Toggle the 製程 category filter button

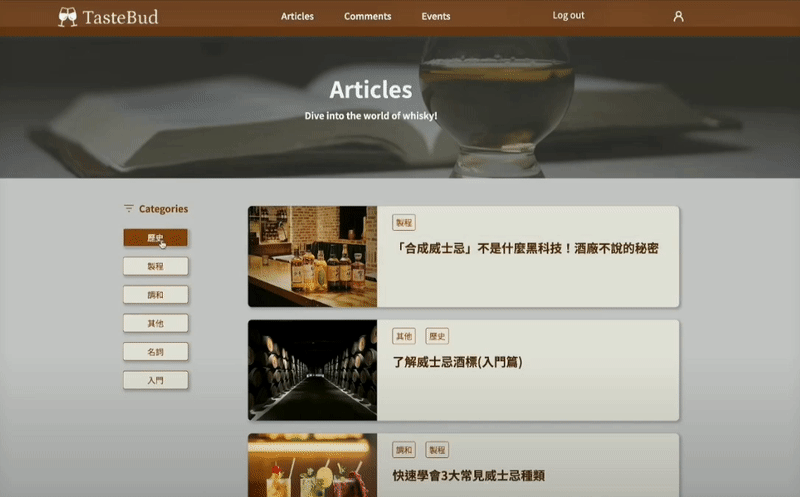[x=156, y=266]
